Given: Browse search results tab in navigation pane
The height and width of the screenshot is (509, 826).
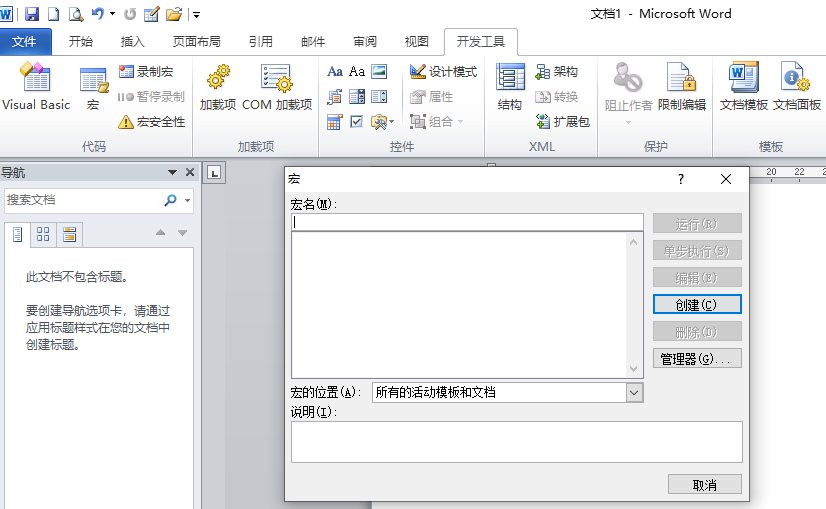Looking at the screenshot, I should tap(69, 234).
